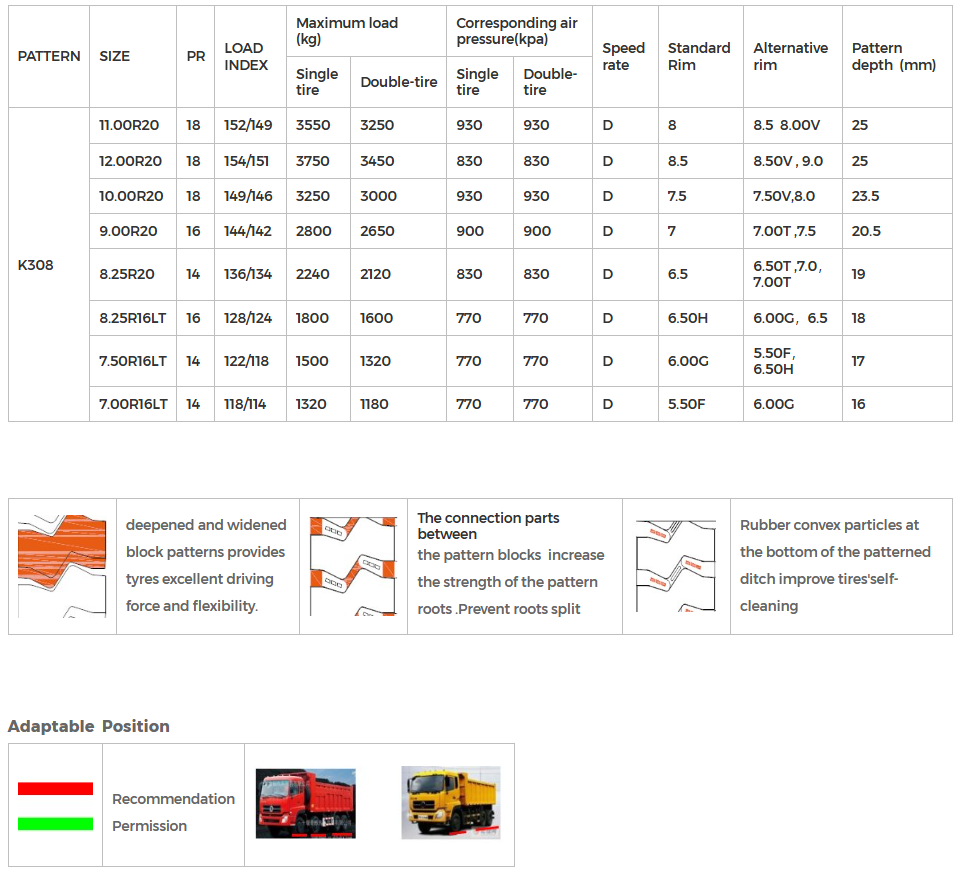The height and width of the screenshot is (874, 961).
Task: Click double-tire load 2120
Action: pyautogui.click(x=375, y=274)
